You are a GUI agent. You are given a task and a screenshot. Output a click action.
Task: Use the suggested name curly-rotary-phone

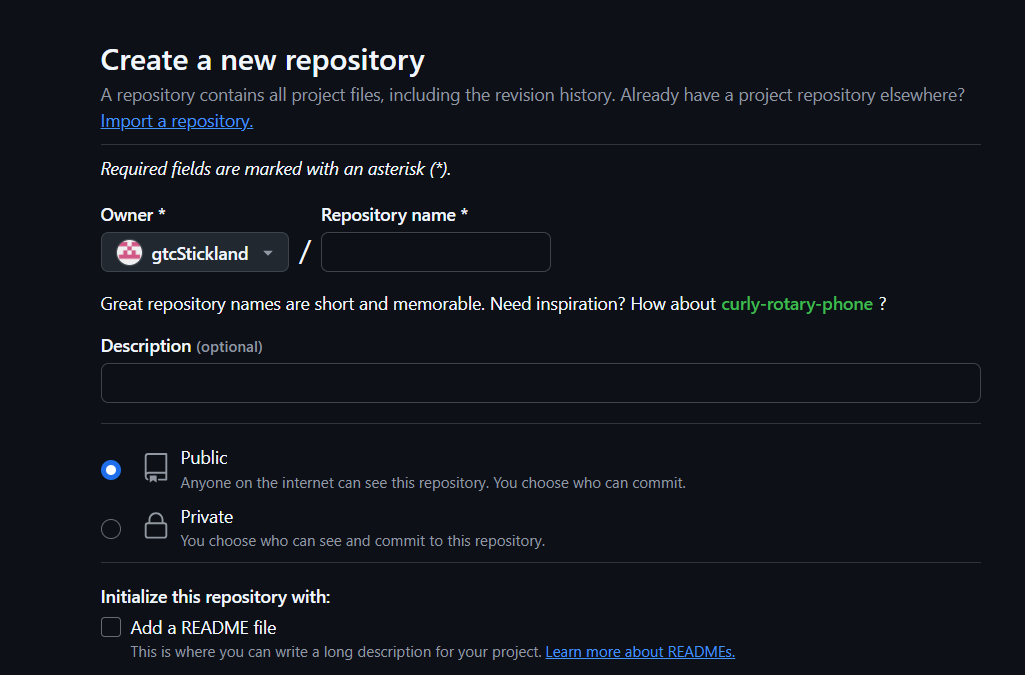797,304
